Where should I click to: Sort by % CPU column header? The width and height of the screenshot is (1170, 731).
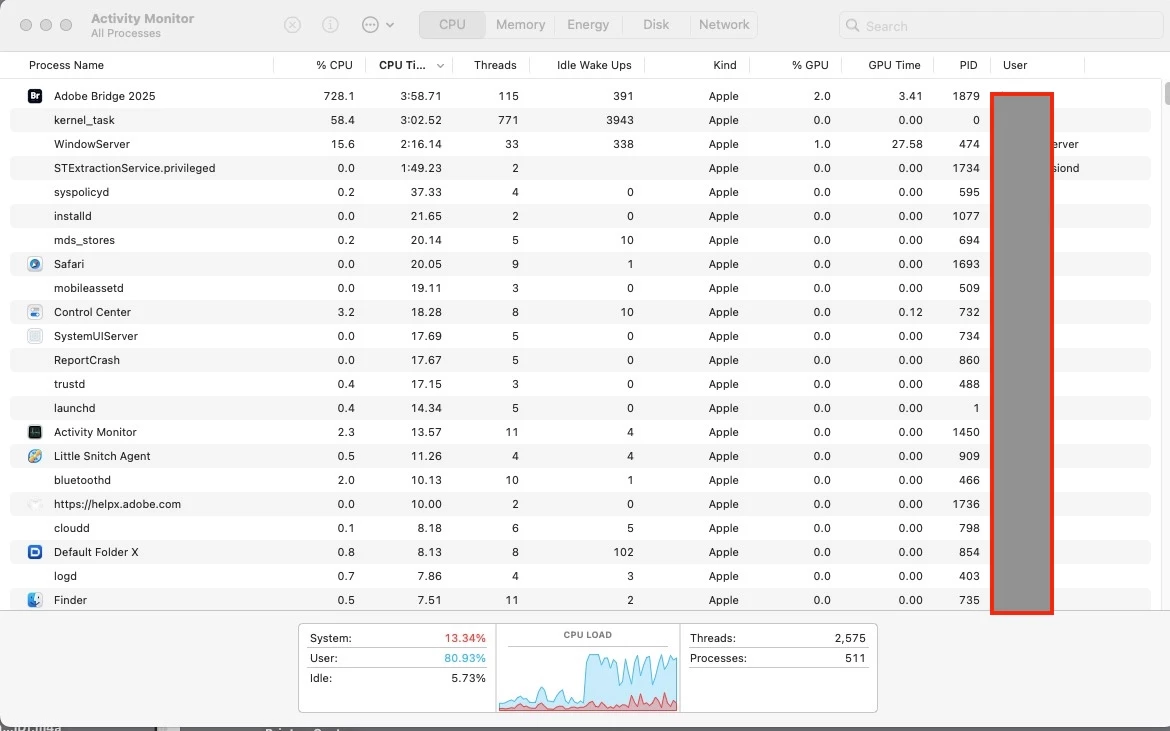334,65
